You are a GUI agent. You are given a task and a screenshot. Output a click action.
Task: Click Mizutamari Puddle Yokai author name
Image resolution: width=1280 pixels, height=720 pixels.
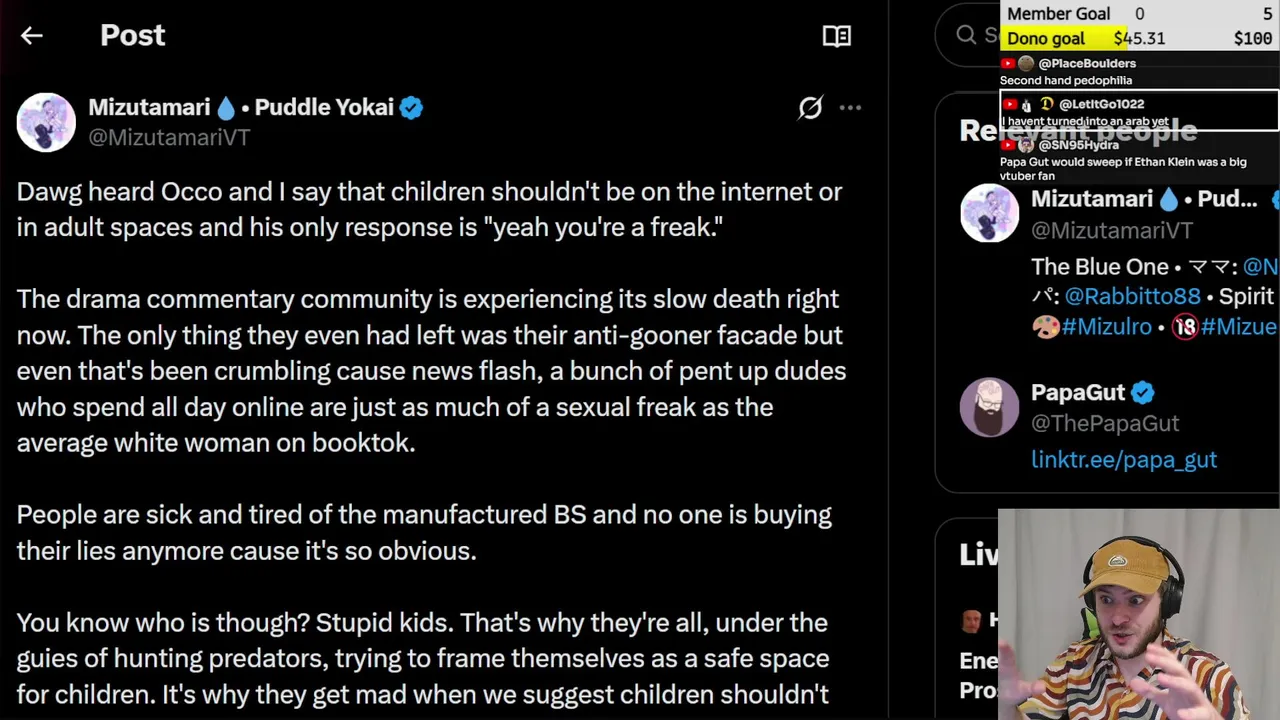pos(240,107)
